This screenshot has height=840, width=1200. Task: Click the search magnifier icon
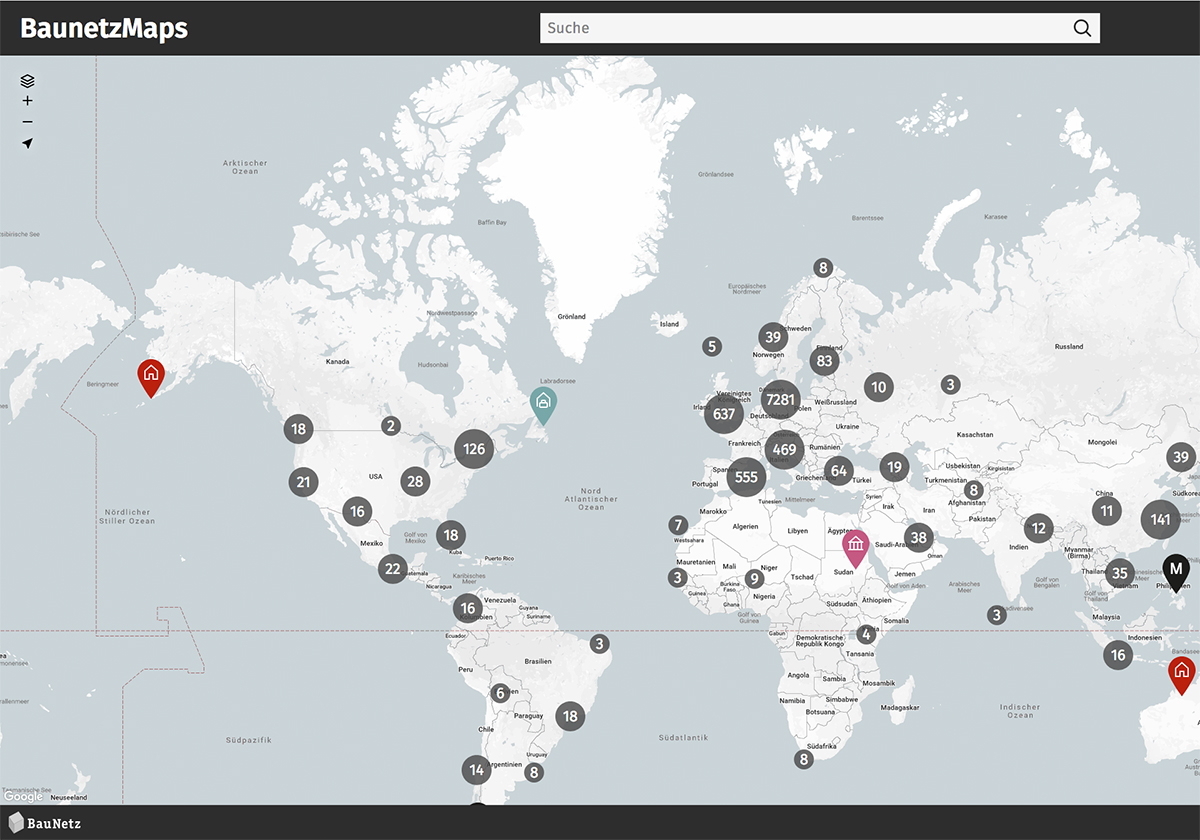coord(1082,28)
